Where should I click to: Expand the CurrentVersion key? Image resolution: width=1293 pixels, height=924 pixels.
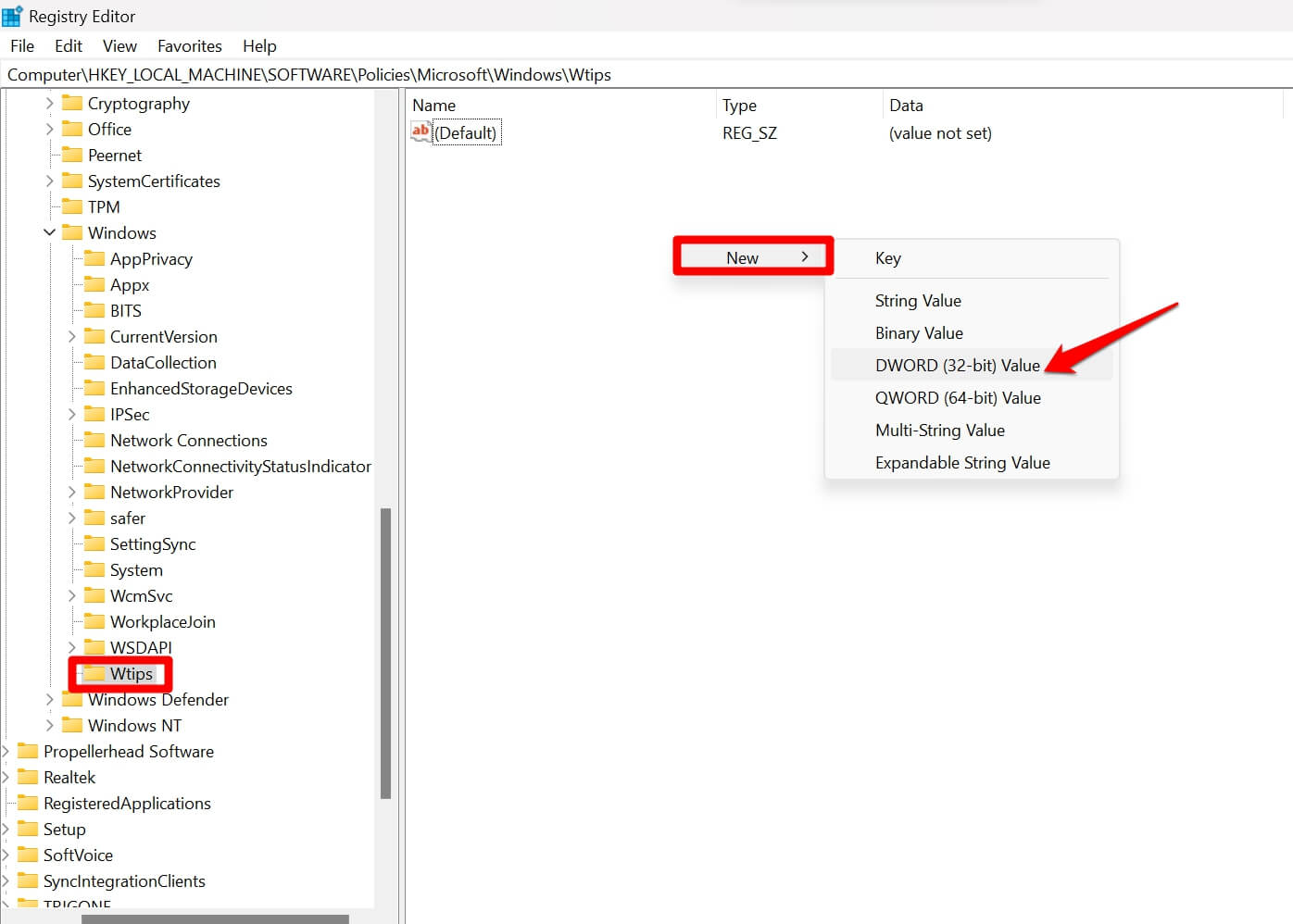tap(72, 337)
